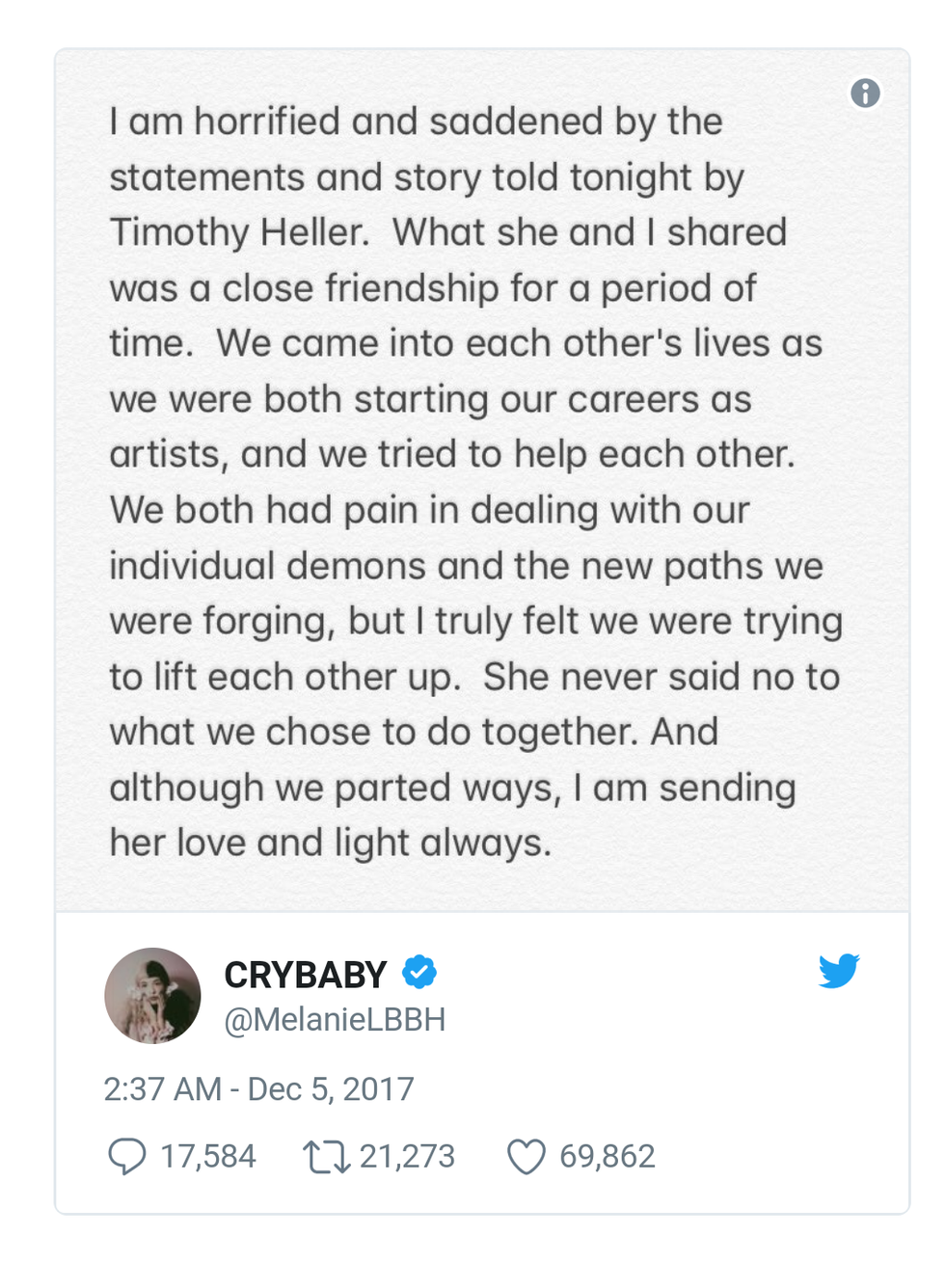Like the tweet with the heart icon
The height and width of the screenshot is (1288, 945).
pyautogui.click(x=526, y=1156)
